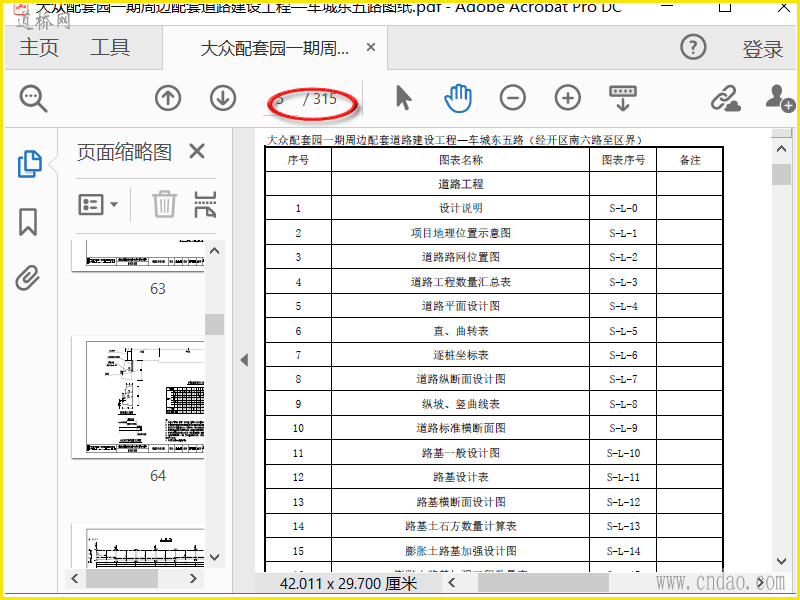Zoom out with the minus button
This screenshot has height=600, width=800.
coord(513,98)
